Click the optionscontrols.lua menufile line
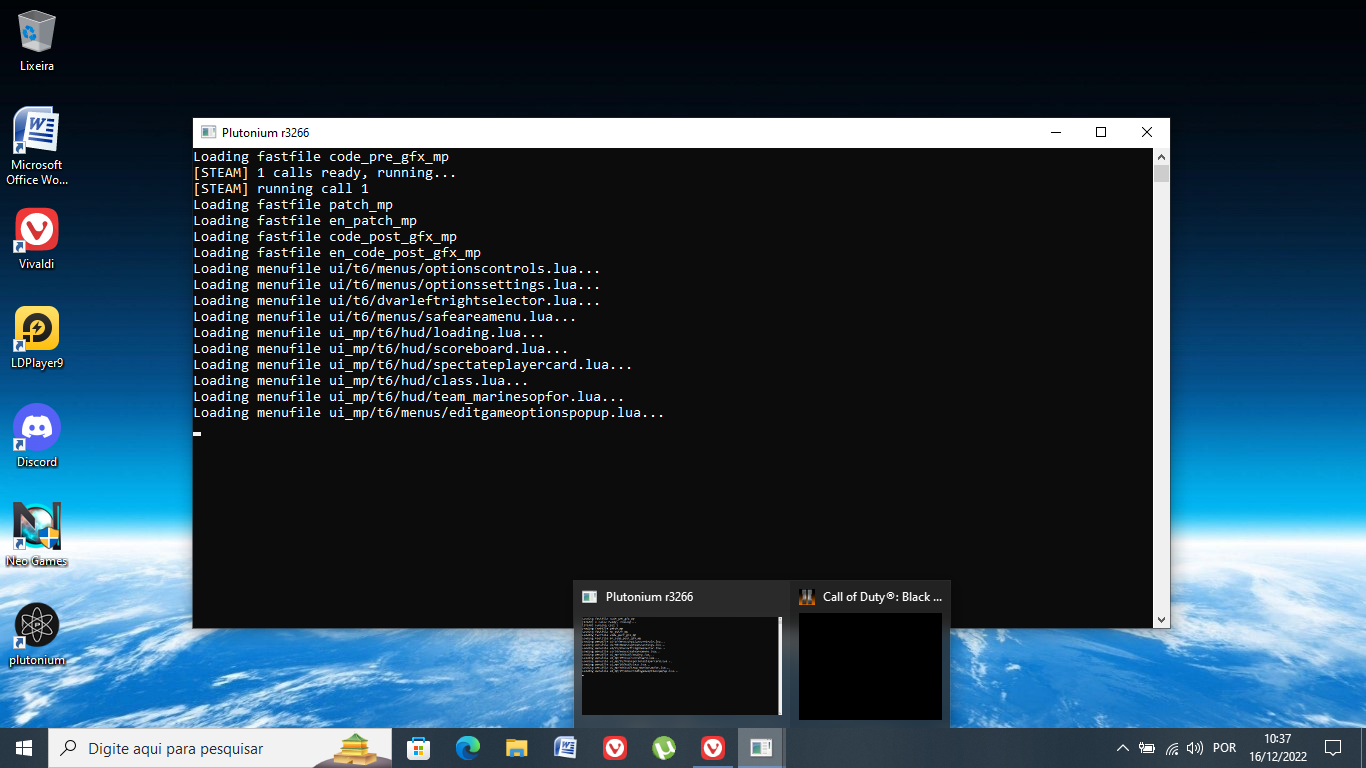Image resolution: width=1366 pixels, height=768 pixels. [x=397, y=269]
